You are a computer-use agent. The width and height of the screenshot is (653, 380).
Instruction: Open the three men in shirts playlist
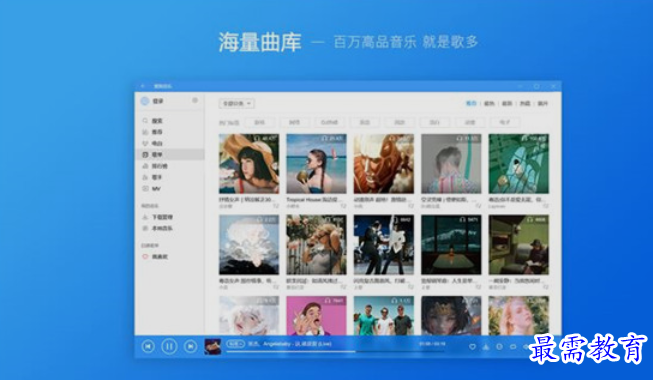click(384, 315)
